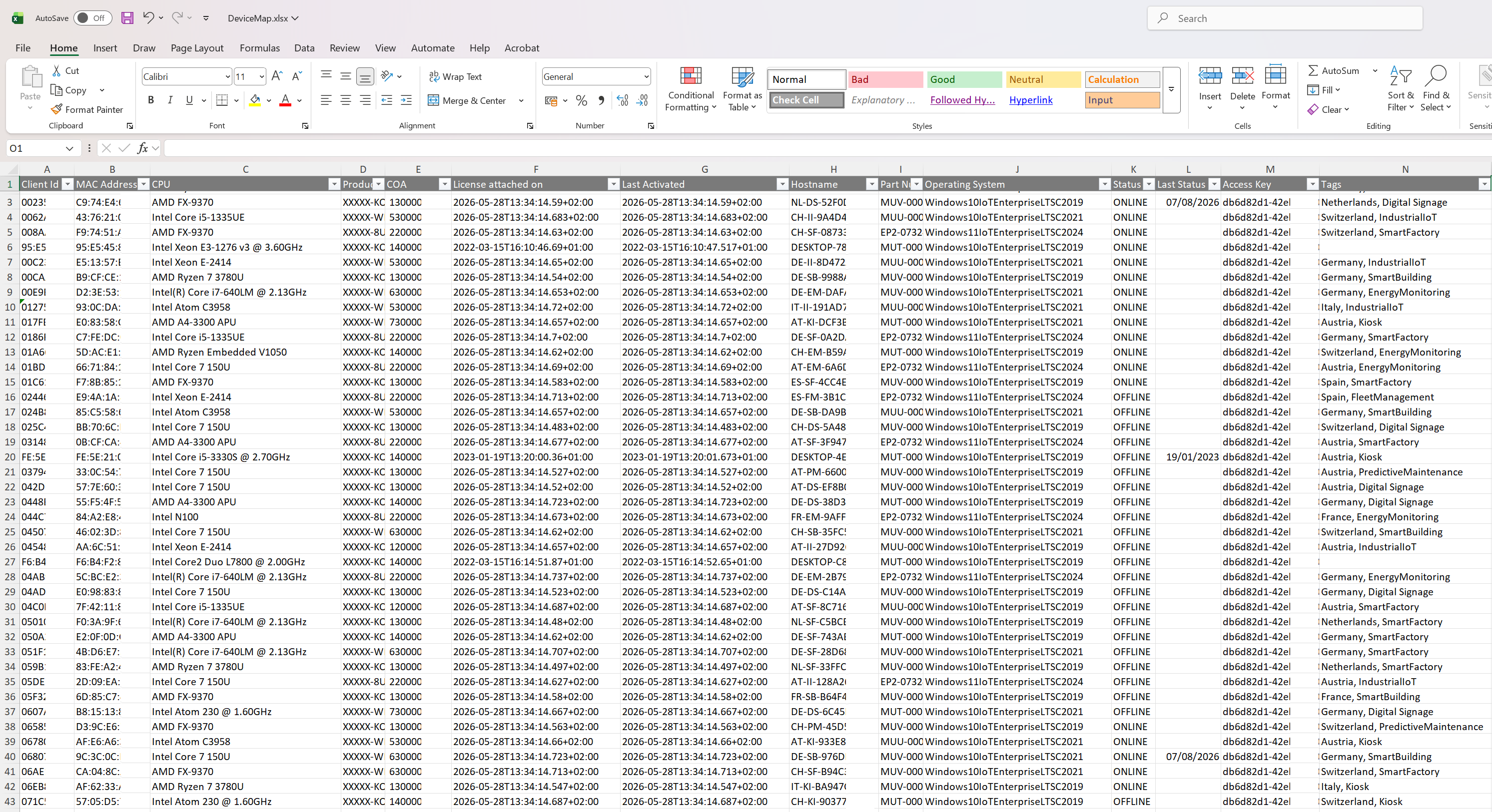
Task: Click the Format Painter brush icon
Action: tap(56, 109)
